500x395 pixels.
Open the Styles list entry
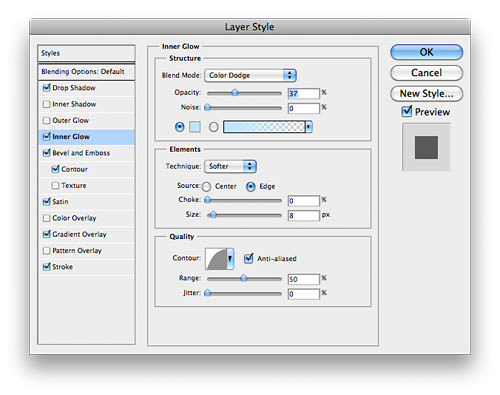(86, 53)
